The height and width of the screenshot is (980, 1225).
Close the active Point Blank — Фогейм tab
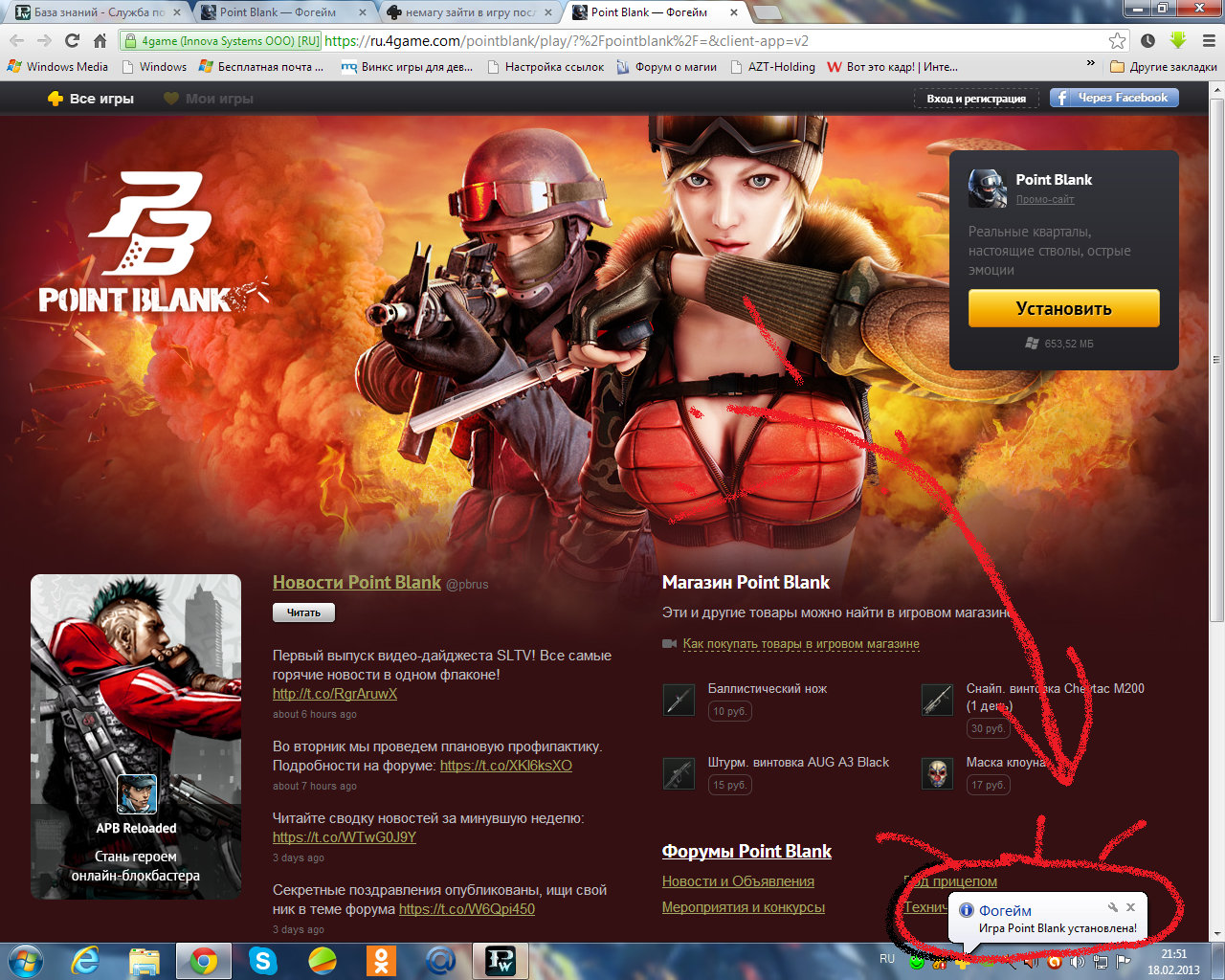coord(733,12)
